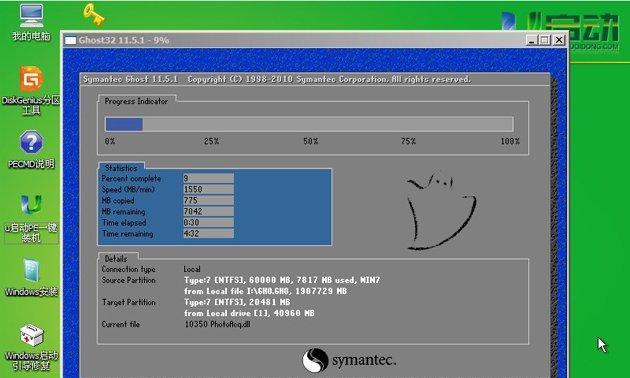
Task: Click the Symantec logo at bottom
Action: (x=349, y=360)
